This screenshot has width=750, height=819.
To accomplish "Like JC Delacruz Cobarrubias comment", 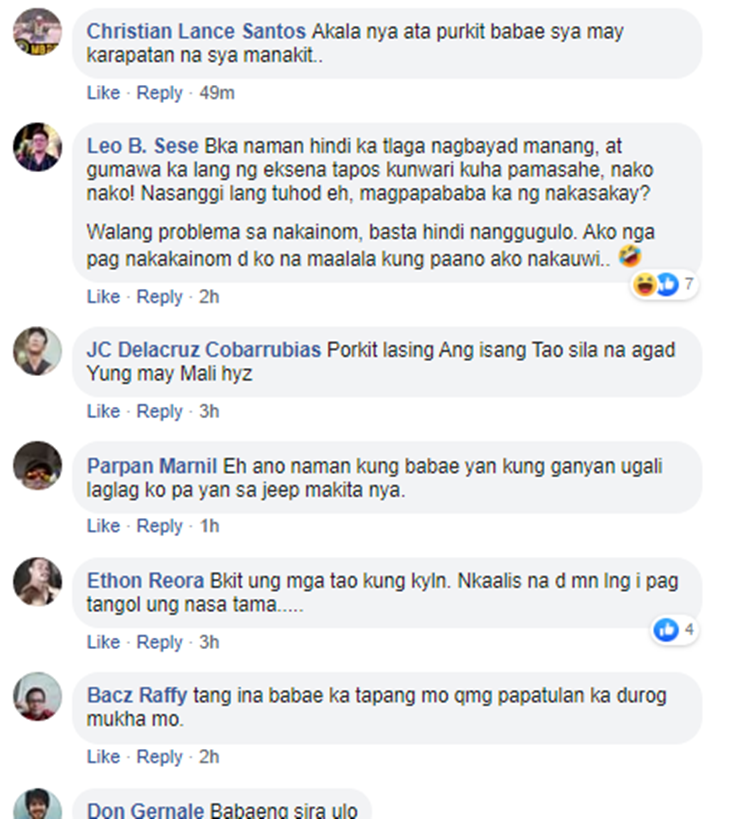I will click(103, 411).
